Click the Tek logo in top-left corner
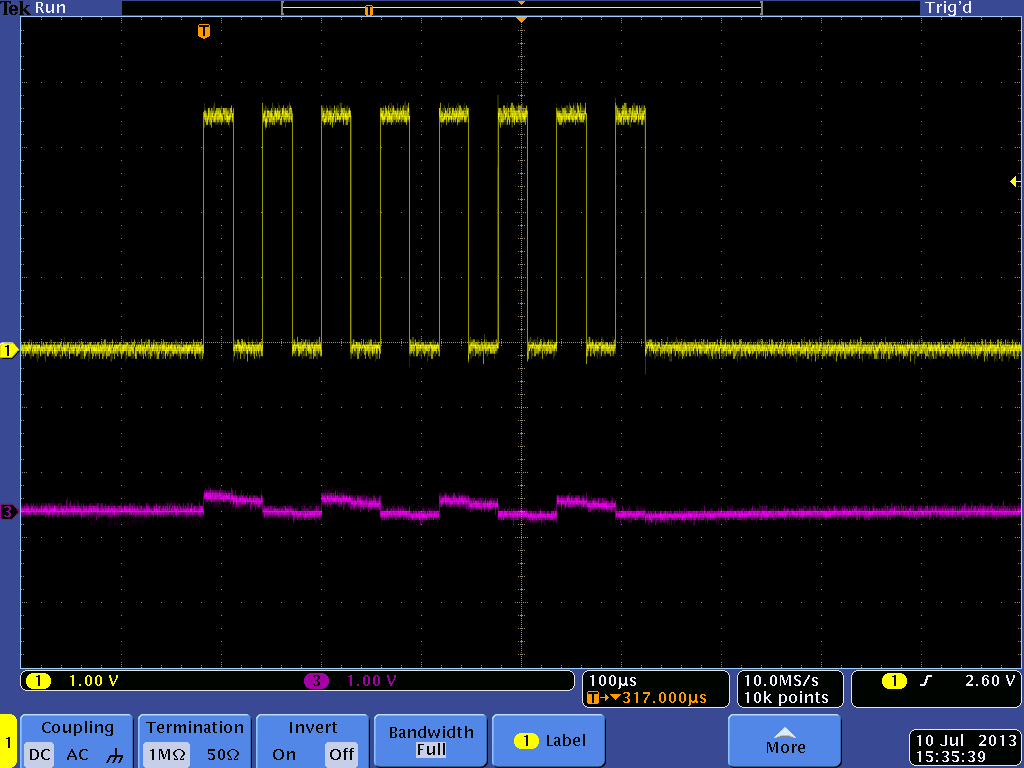 pyautogui.click(x=14, y=8)
